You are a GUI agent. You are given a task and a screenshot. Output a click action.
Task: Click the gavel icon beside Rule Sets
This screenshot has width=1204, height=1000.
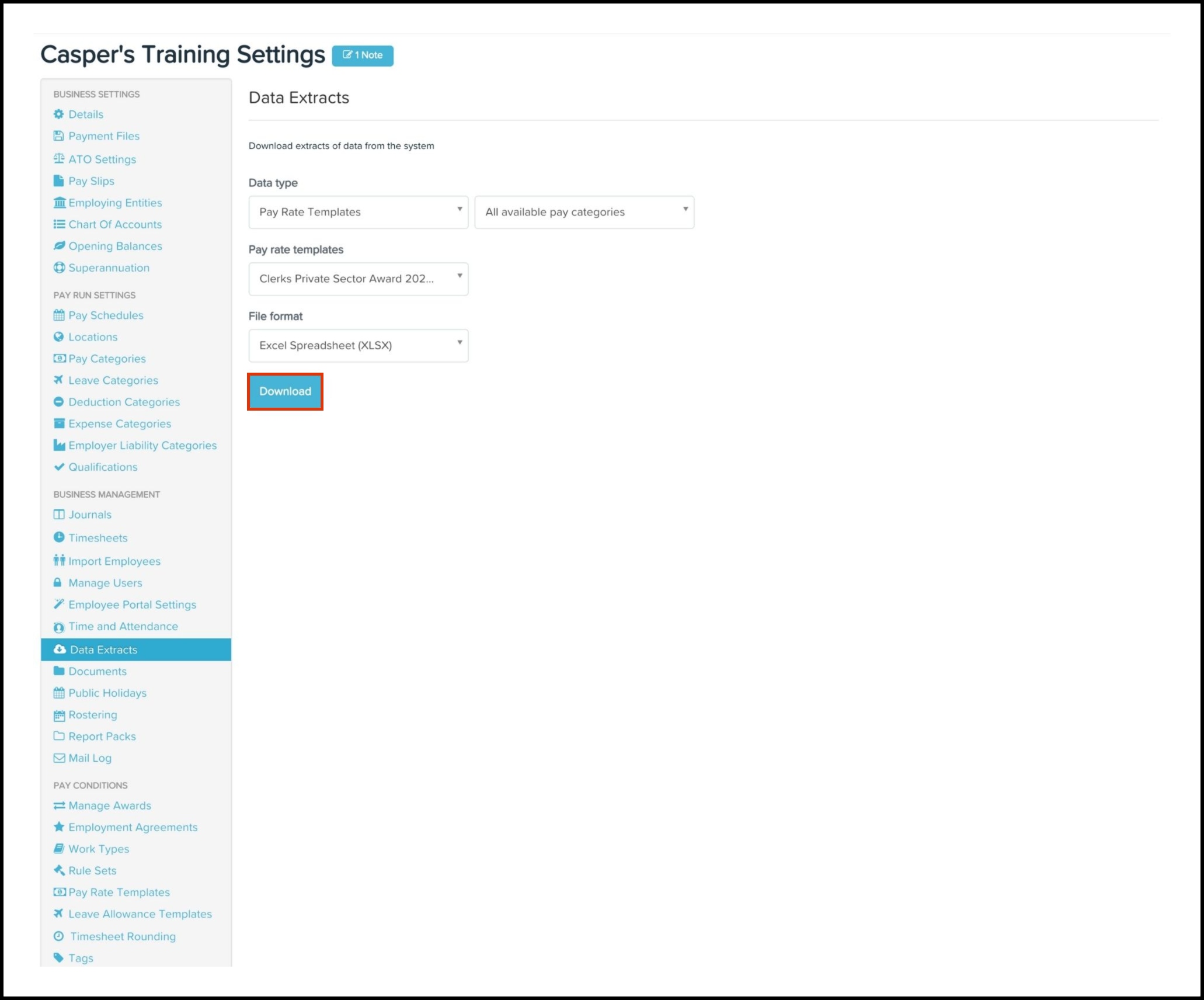59,870
